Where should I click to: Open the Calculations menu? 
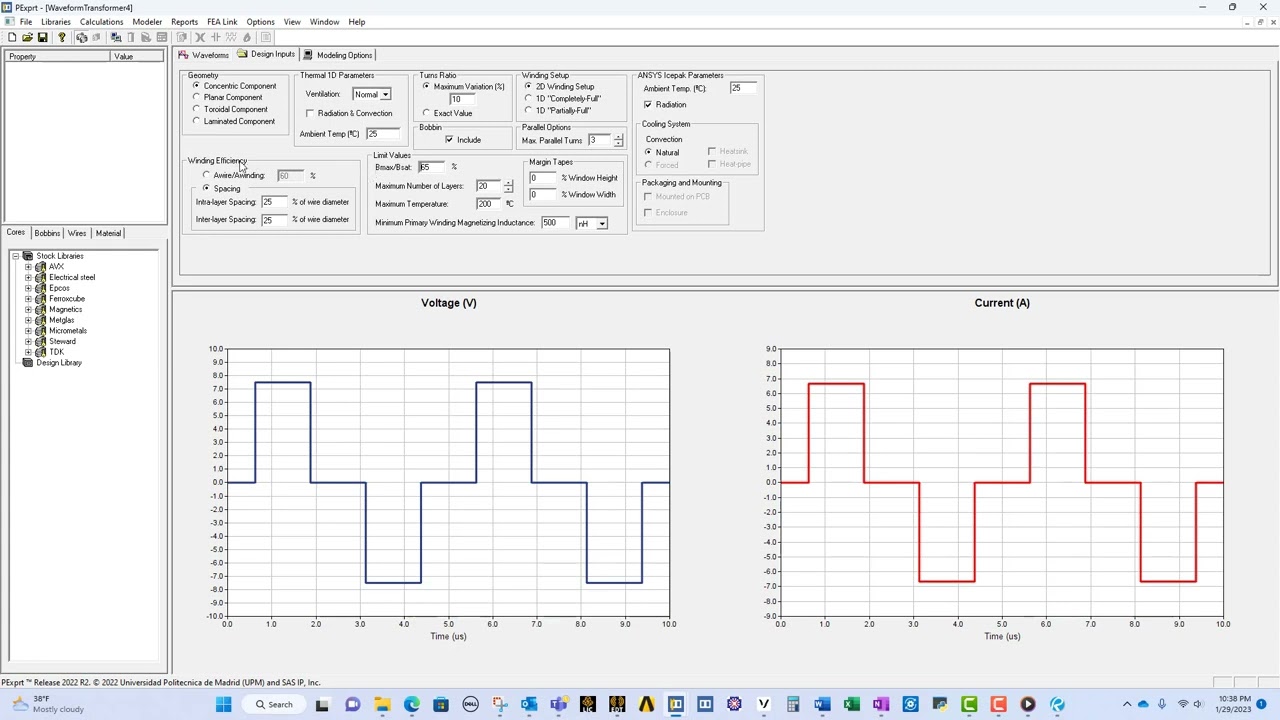coord(101,22)
